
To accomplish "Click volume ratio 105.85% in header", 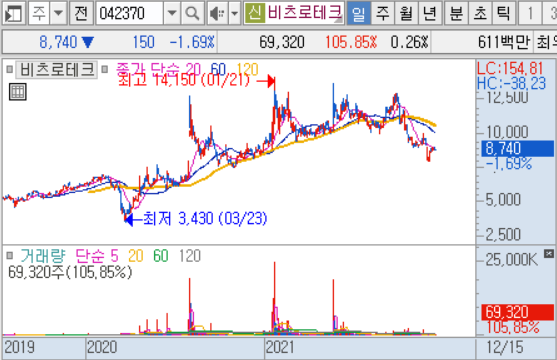I will click(351, 42).
